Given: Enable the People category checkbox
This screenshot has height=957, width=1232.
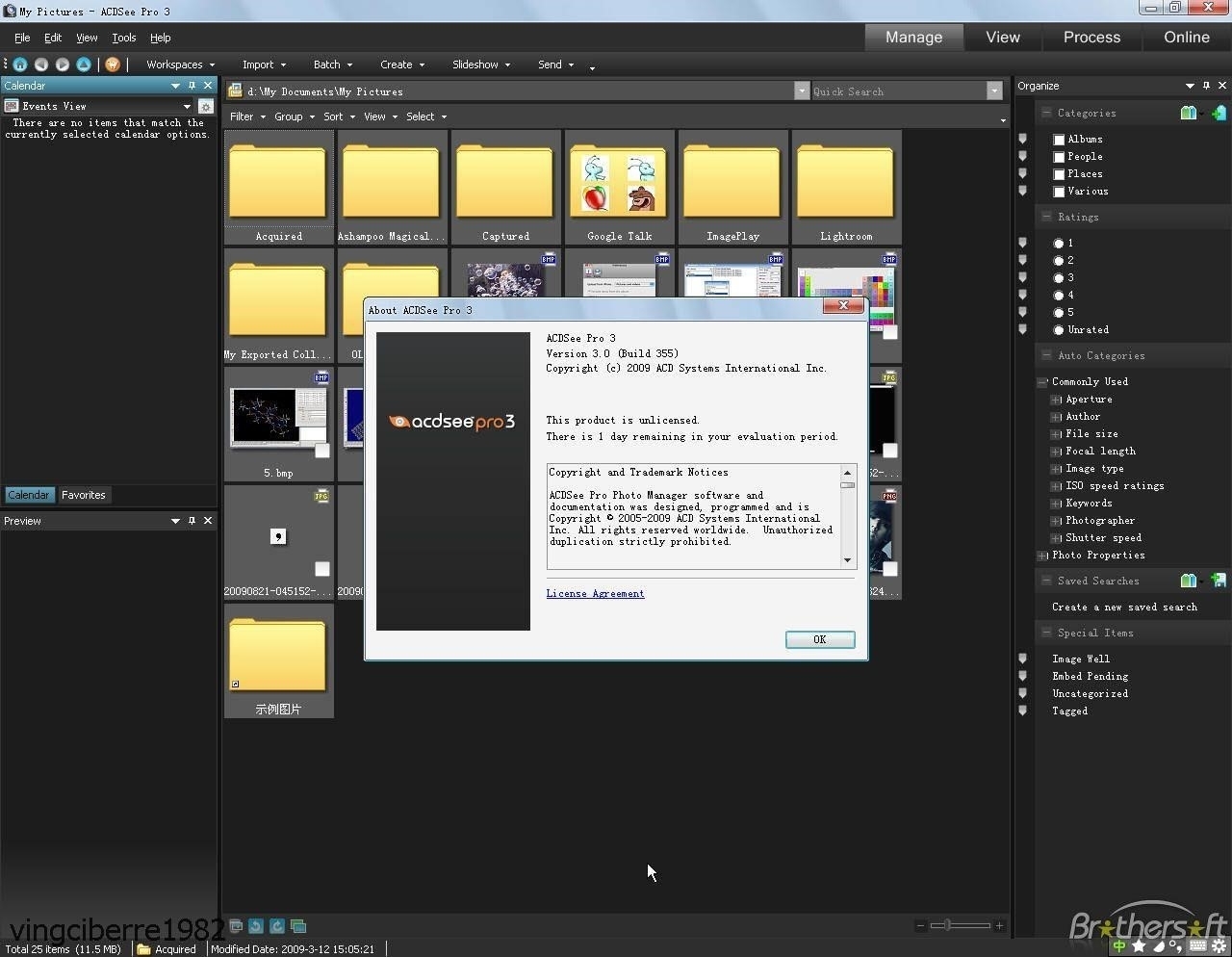Looking at the screenshot, I should click(x=1059, y=157).
